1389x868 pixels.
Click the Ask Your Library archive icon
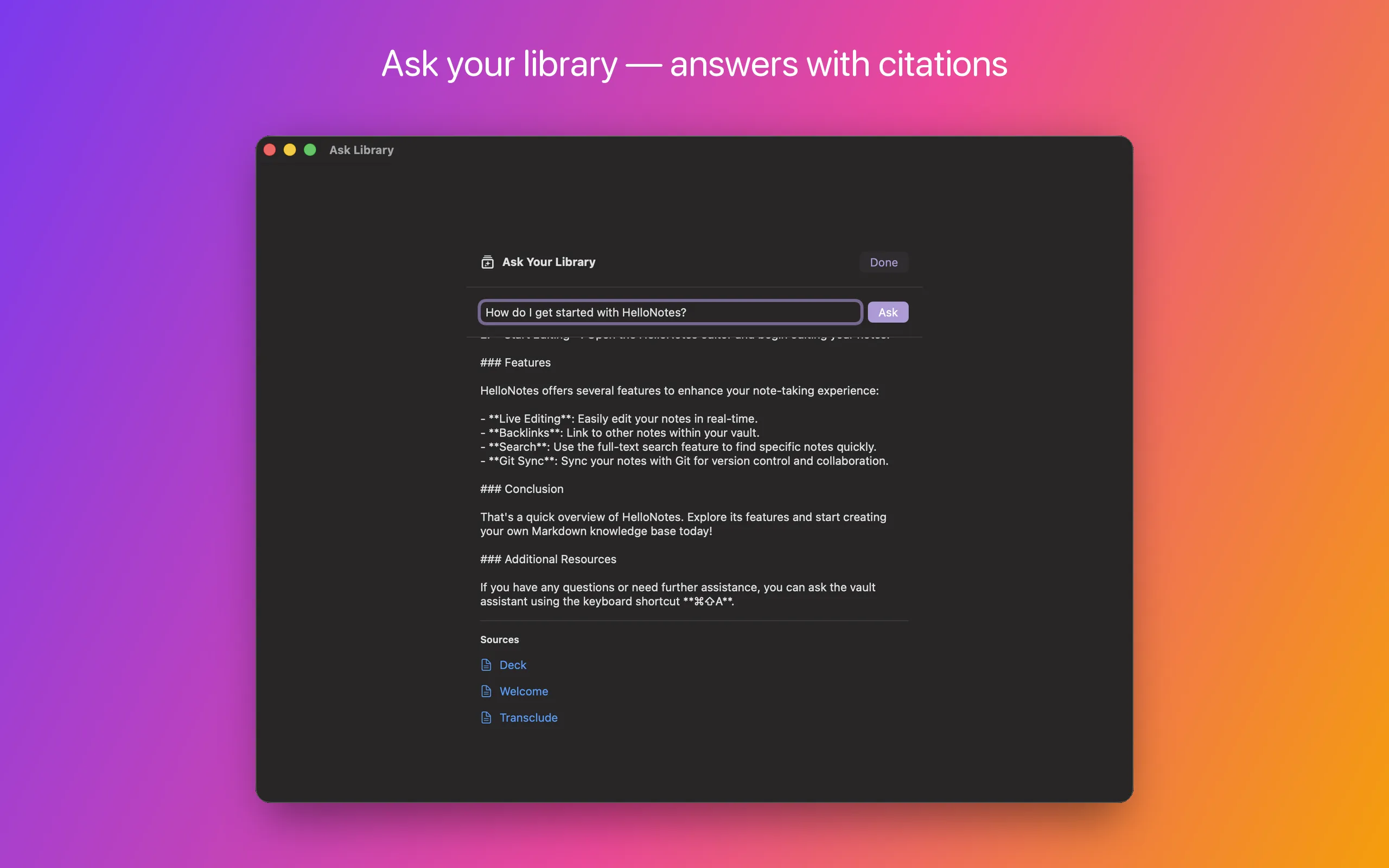pyautogui.click(x=487, y=262)
